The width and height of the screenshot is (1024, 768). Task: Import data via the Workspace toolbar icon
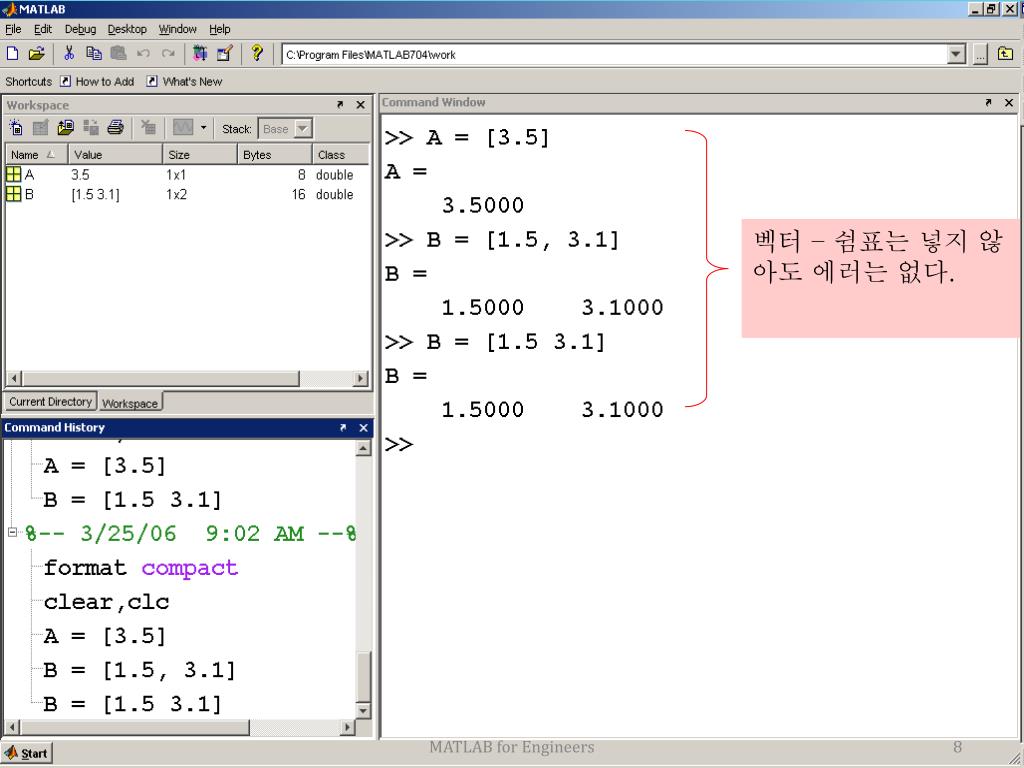[65, 128]
